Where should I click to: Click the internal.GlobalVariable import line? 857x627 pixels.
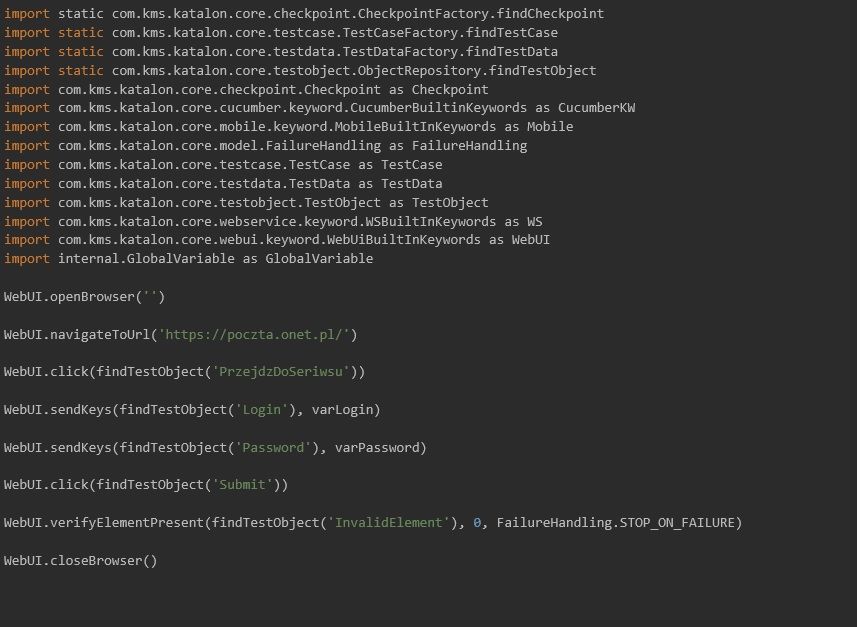188,259
